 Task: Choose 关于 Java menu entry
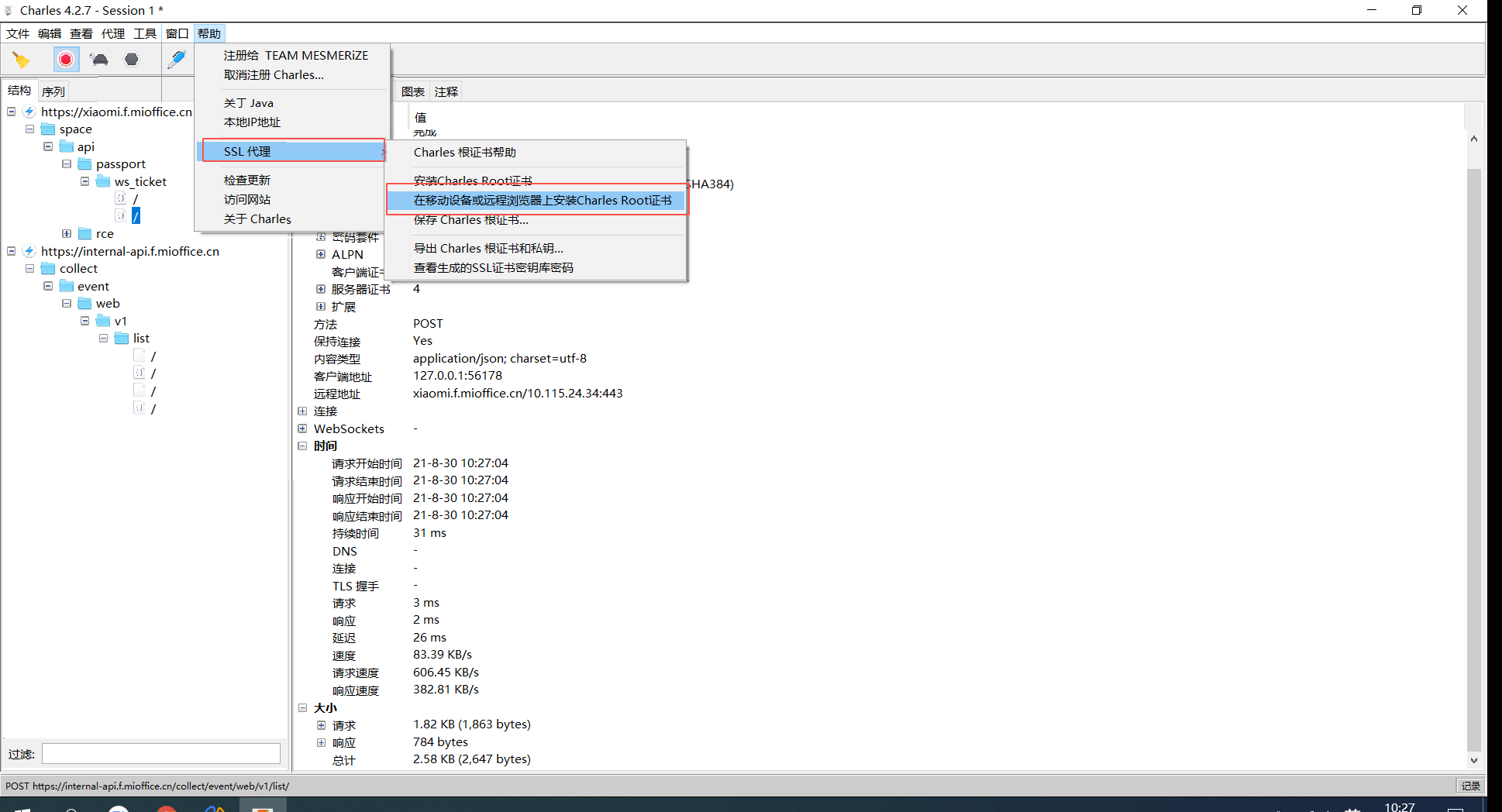(x=293, y=103)
